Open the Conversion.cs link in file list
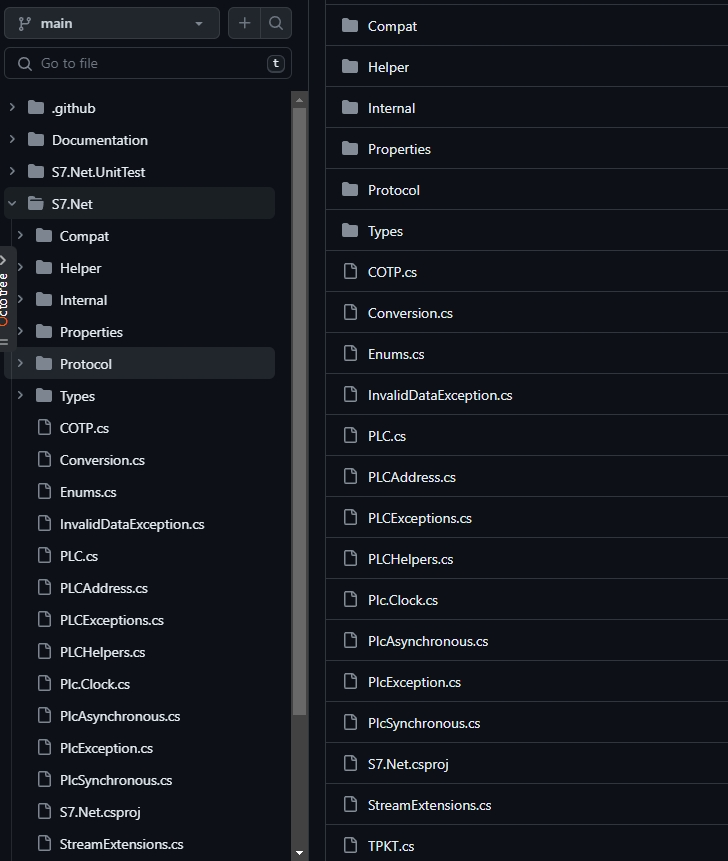The image size is (728, 861). click(410, 313)
